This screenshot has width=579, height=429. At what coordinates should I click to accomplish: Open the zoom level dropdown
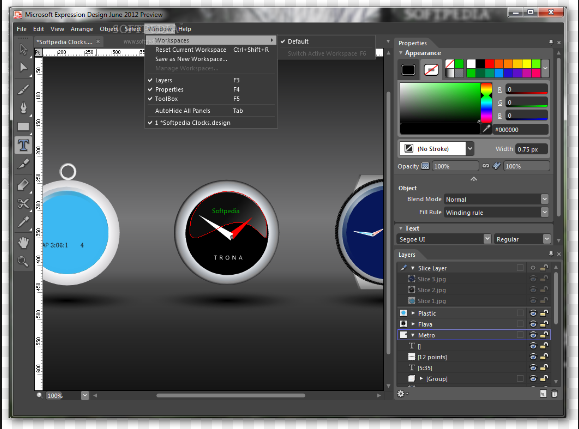coord(85,395)
